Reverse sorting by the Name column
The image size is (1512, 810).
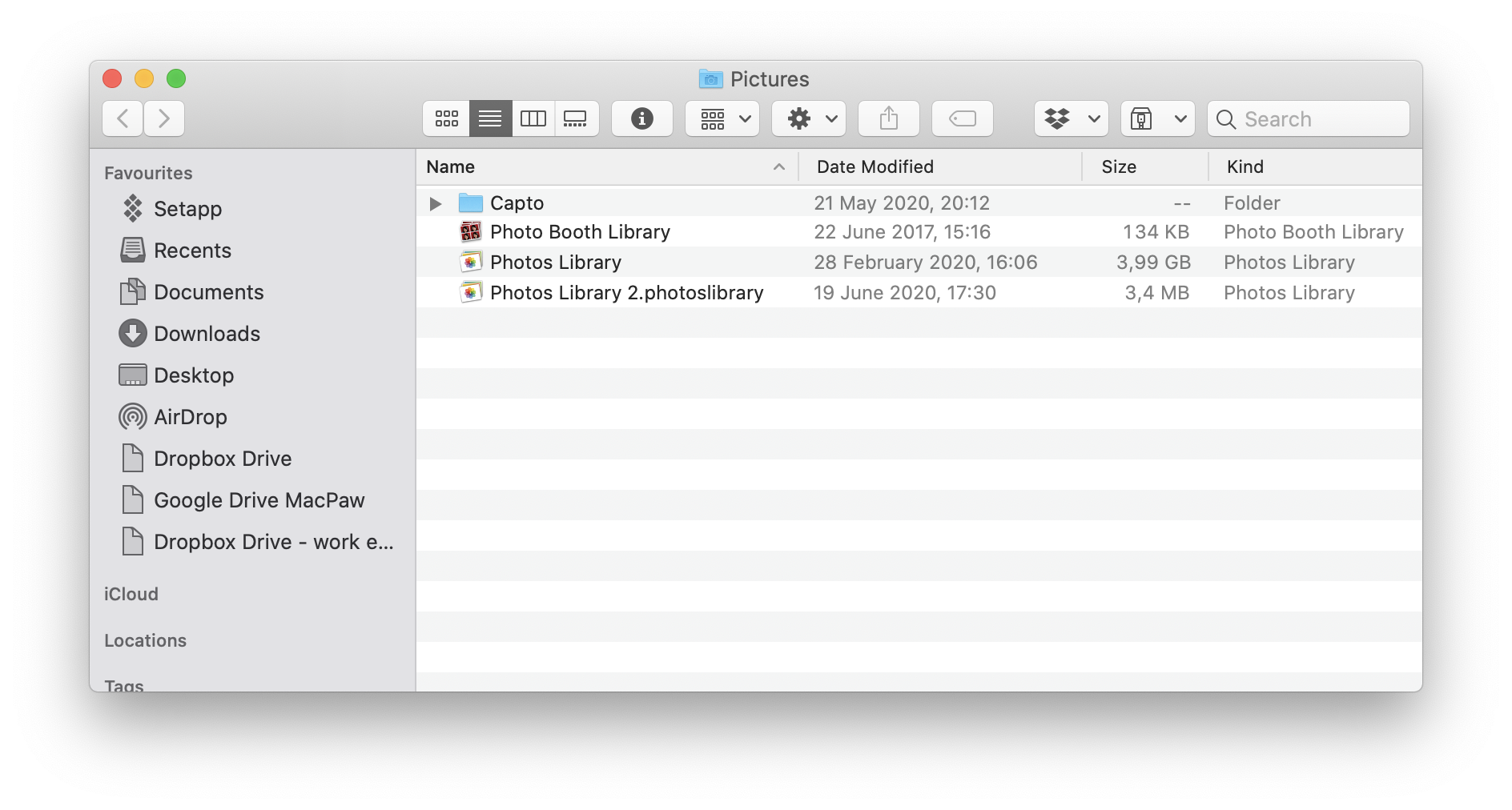pyautogui.click(x=450, y=166)
